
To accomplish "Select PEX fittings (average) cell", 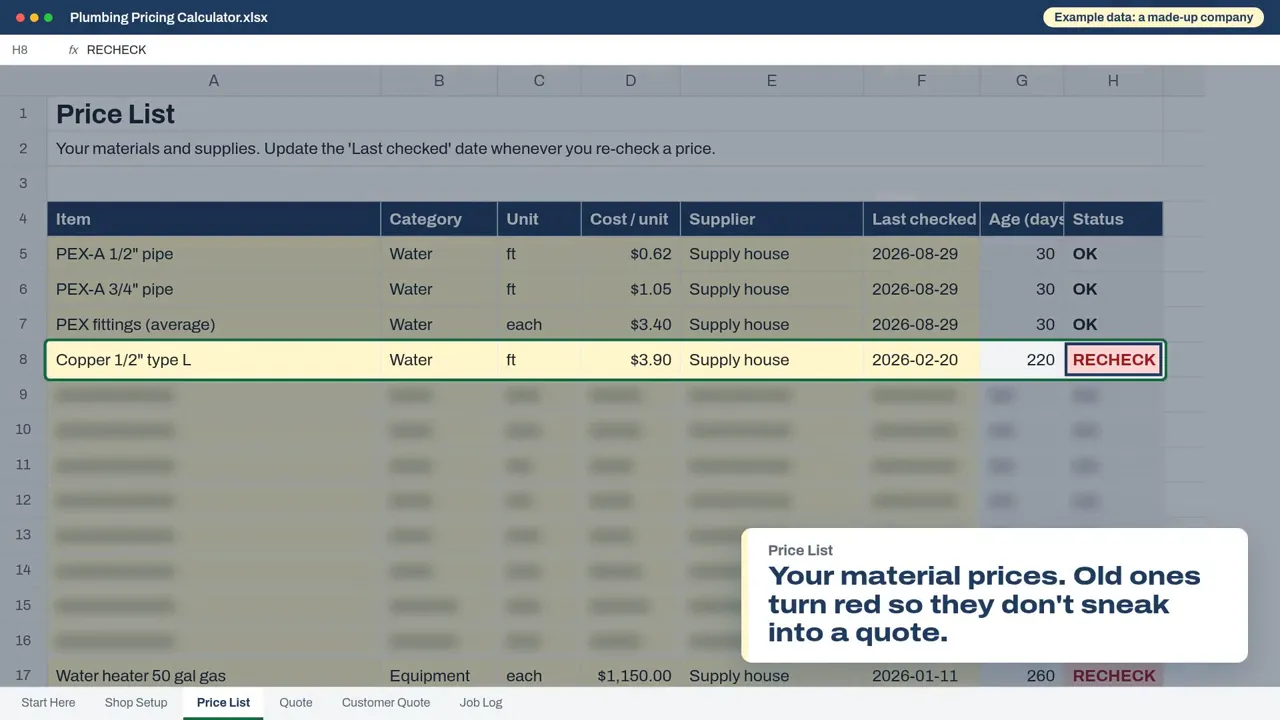I will click(x=214, y=324).
